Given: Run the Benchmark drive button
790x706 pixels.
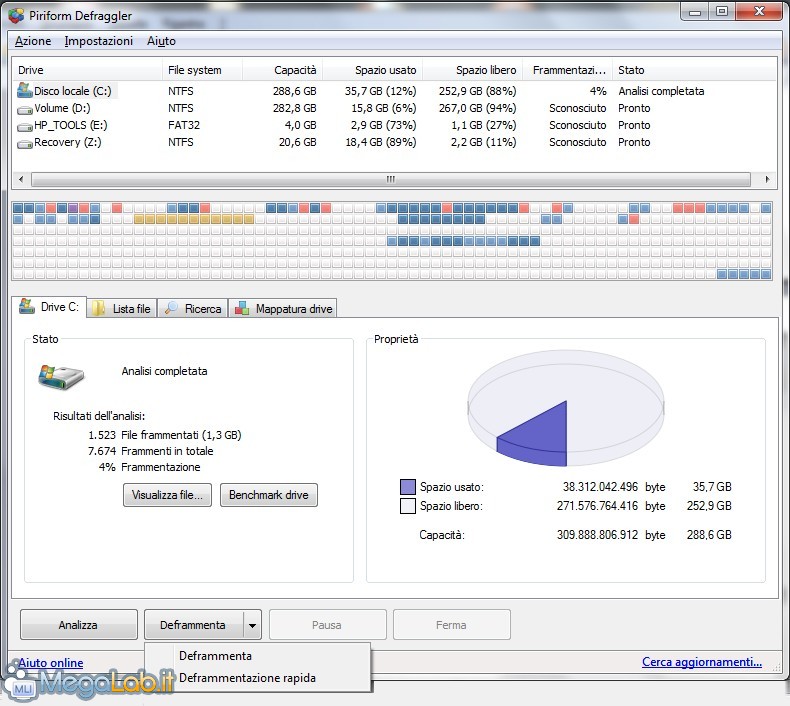Looking at the screenshot, I should (x=268, y=494).
